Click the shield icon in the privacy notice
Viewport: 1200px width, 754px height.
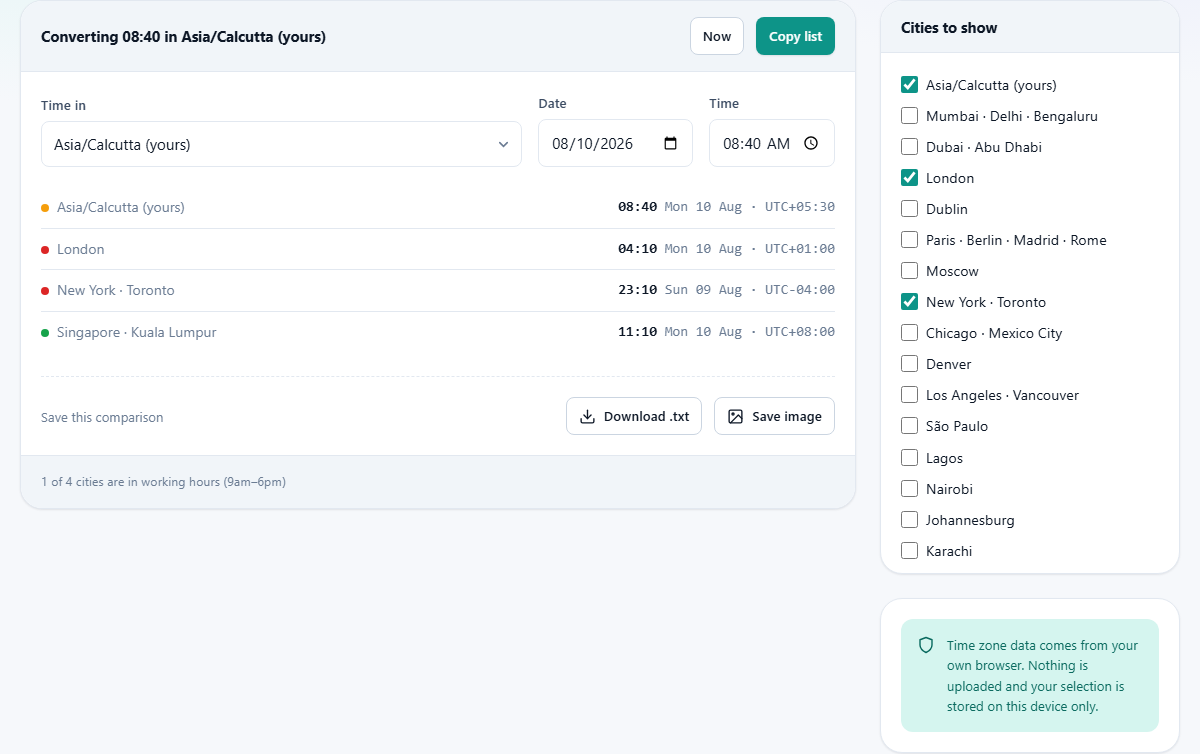point(926,645)
